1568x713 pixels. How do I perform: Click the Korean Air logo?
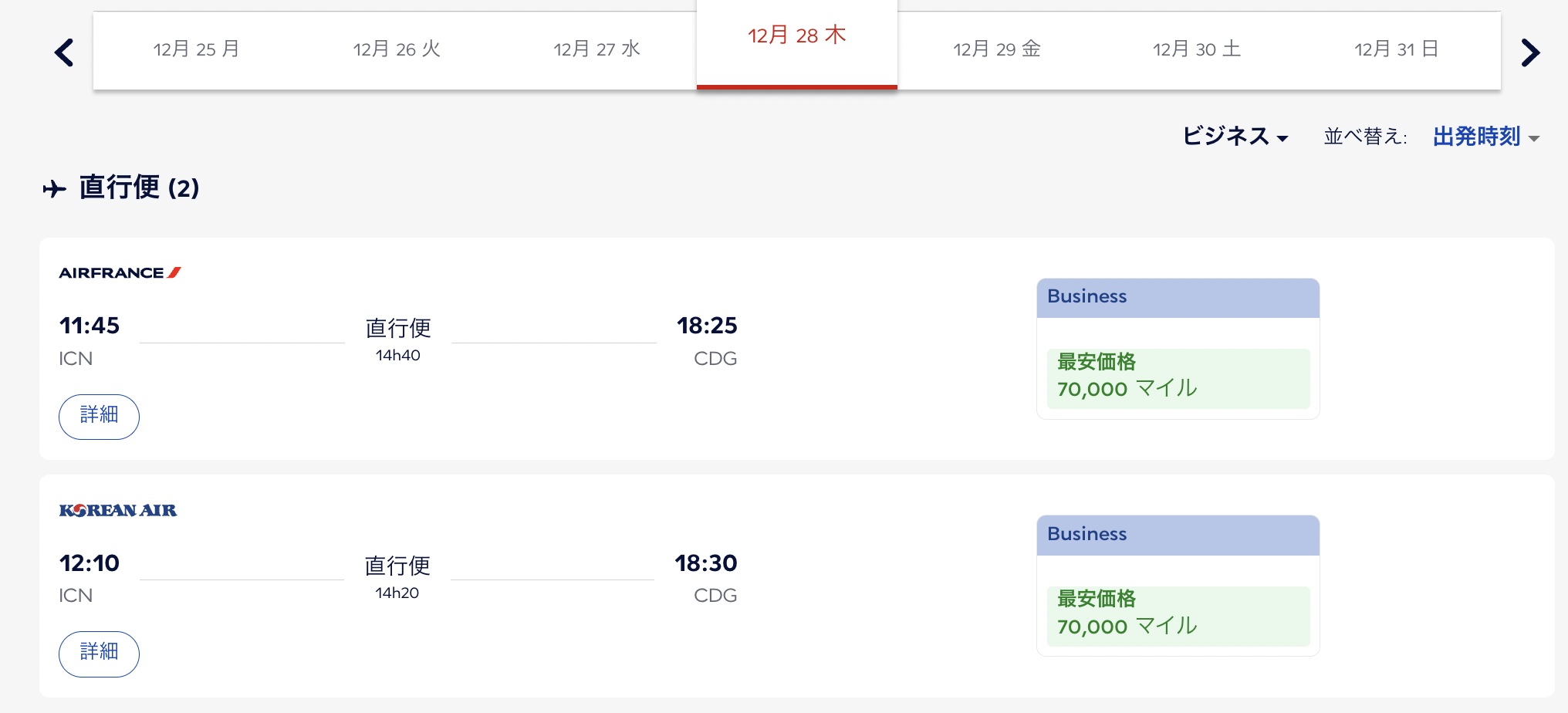(x=118, y=510)
